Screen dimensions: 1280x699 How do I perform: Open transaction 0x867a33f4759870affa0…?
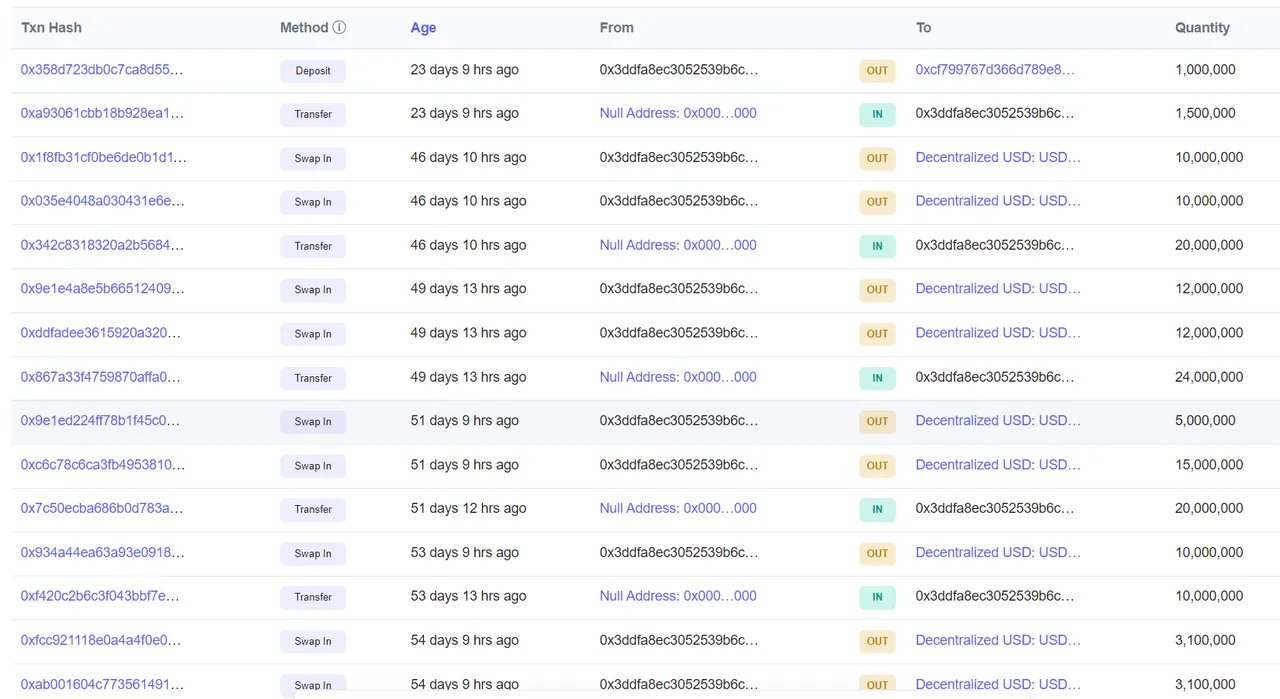point(101,377)
